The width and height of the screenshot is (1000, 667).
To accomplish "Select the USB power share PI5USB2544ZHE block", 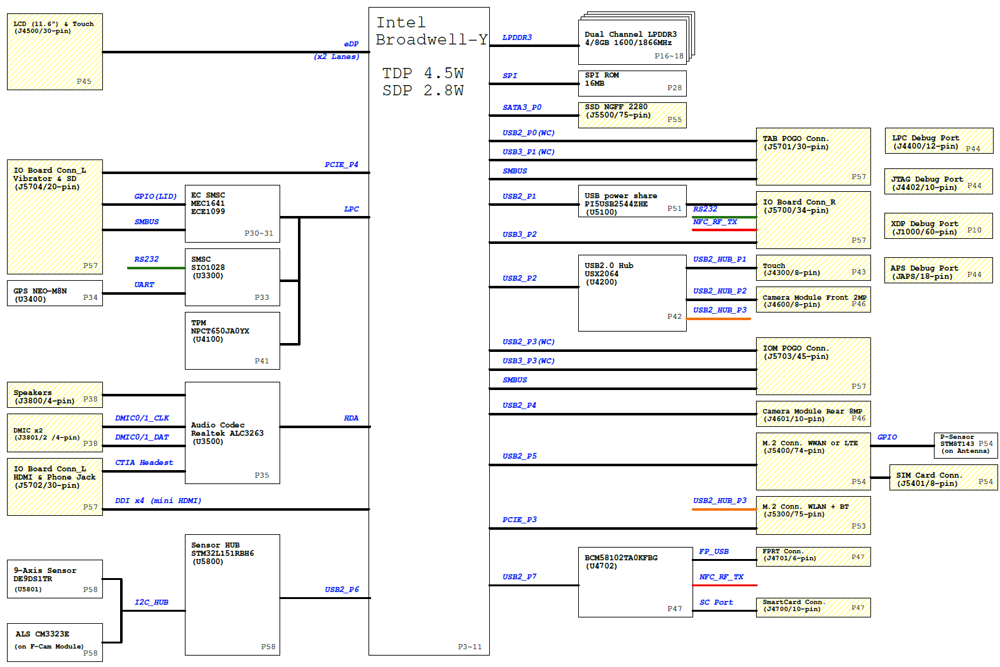I will click(x=633, y=201).
